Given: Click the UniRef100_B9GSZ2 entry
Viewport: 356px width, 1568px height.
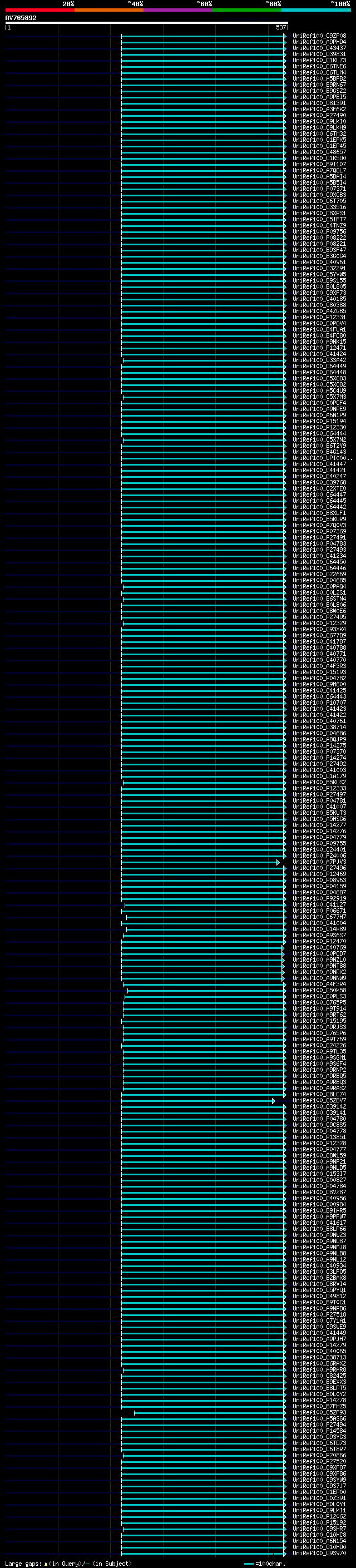Looking at the screenshot, I should (319, 91).
